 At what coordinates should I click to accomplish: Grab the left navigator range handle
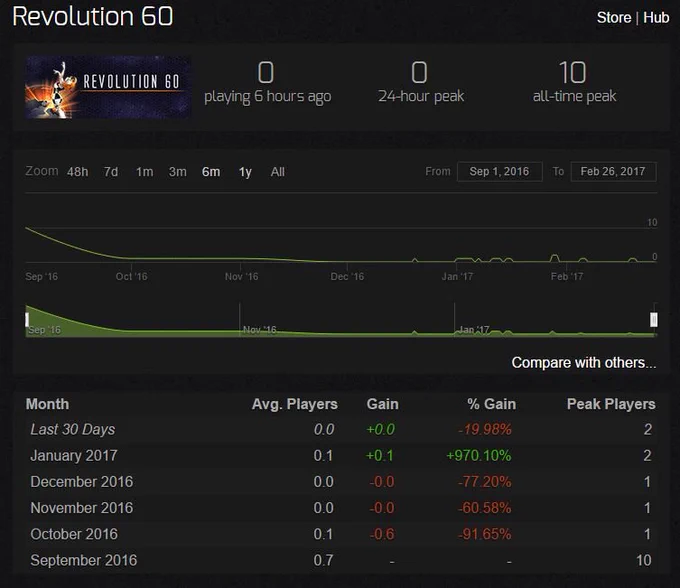tap(27, 320)
